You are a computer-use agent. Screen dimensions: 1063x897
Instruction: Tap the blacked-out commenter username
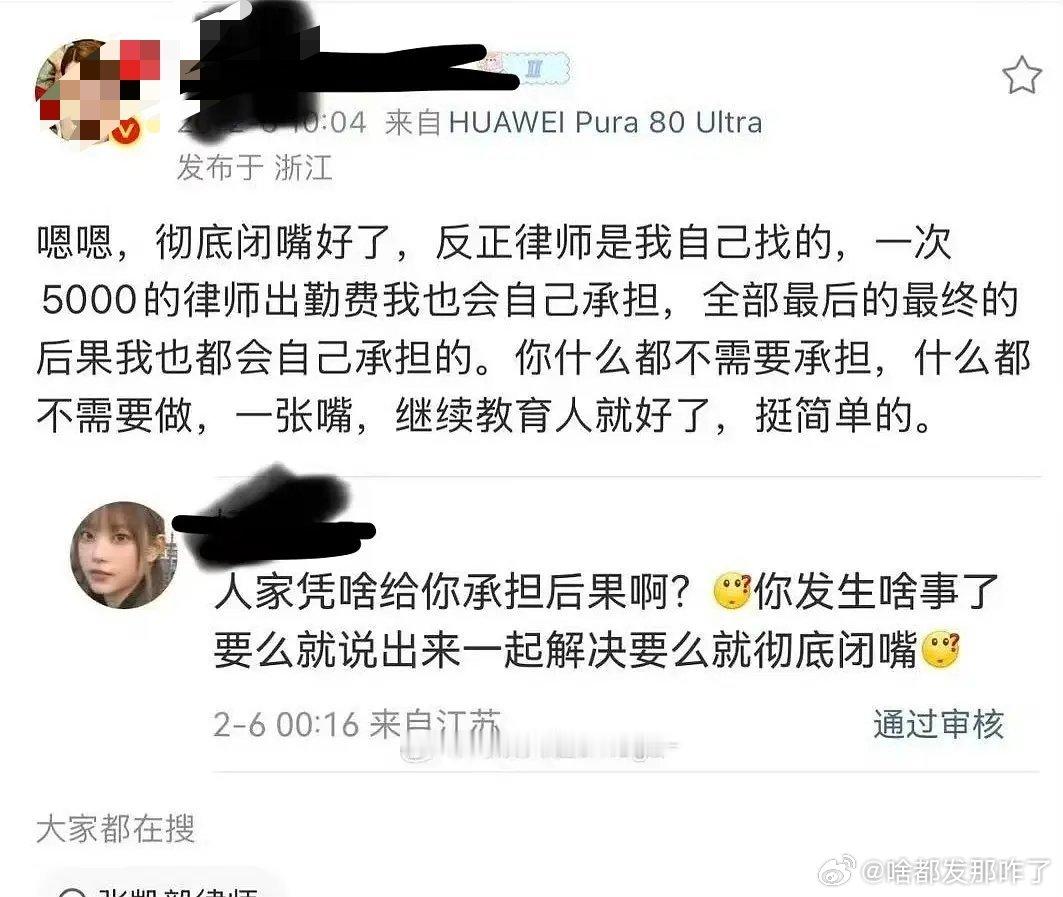pos(275,523)
